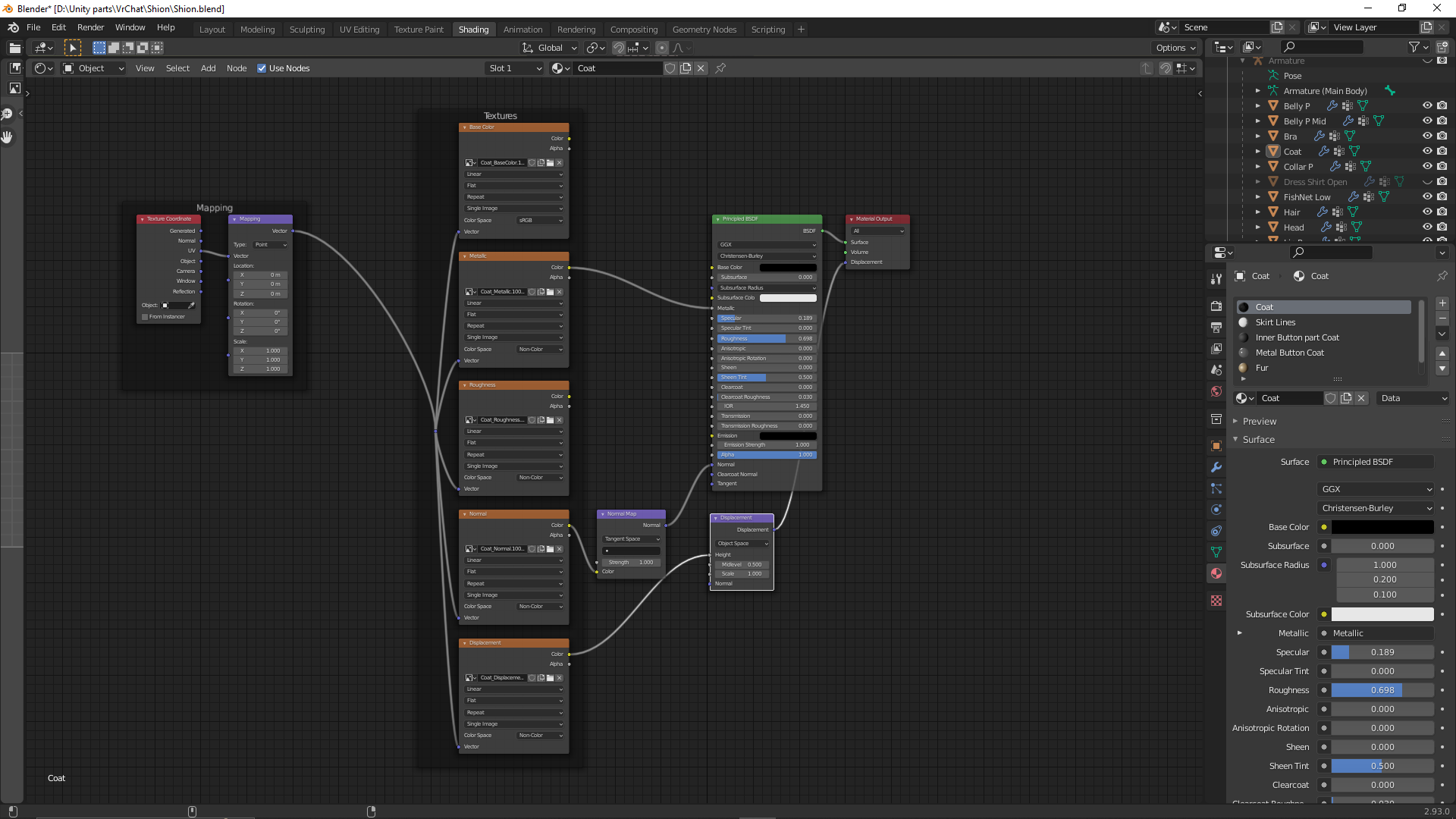Open the Node menu in editor header

[x=237, y=68]
